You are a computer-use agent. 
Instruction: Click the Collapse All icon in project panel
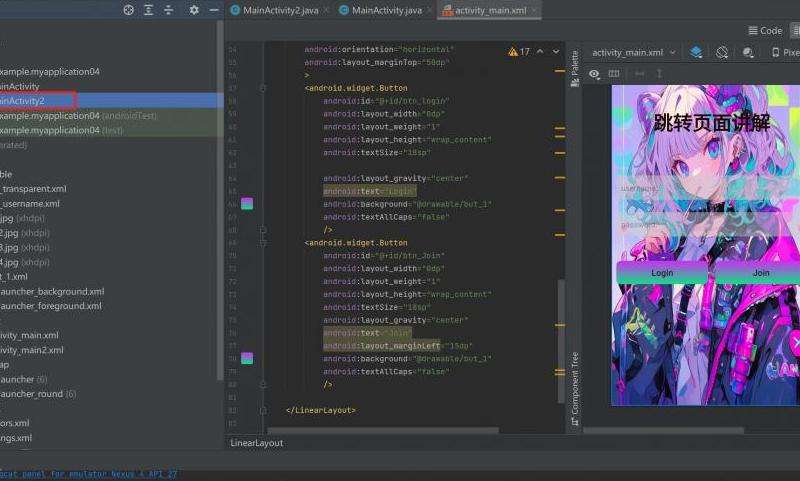[x=169, y=10]
